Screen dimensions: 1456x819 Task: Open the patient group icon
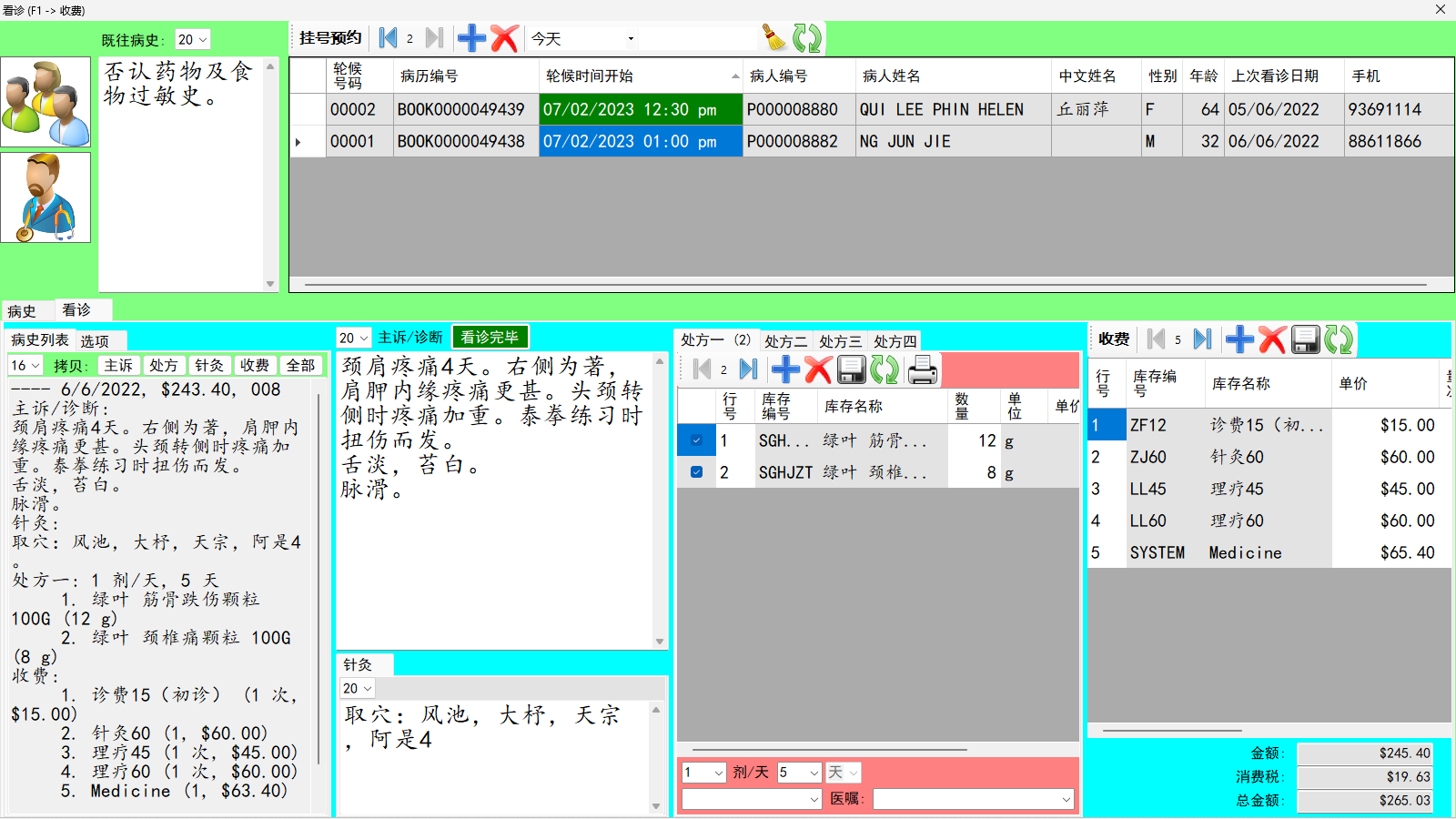pyautogui.click(x=45, y=102)
